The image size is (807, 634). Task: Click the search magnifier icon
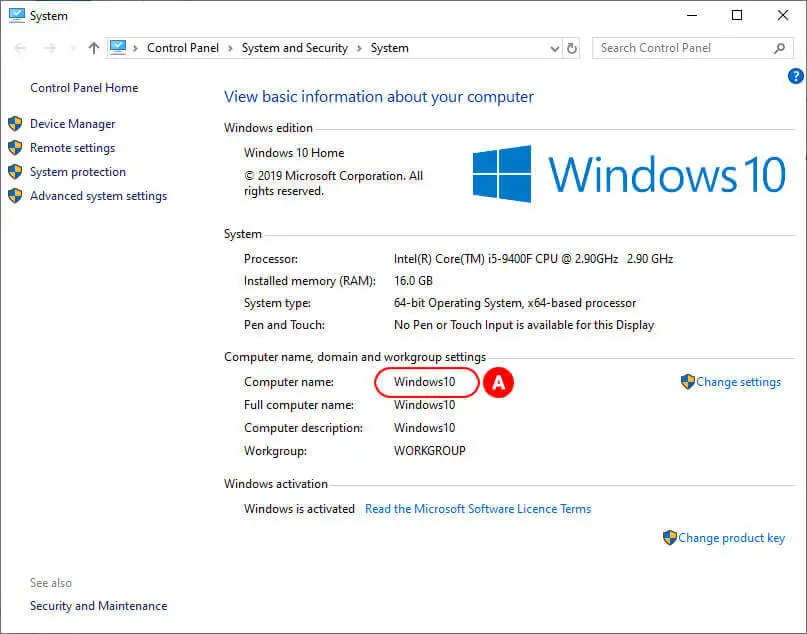pyautogui.click(x=780, y=48)
